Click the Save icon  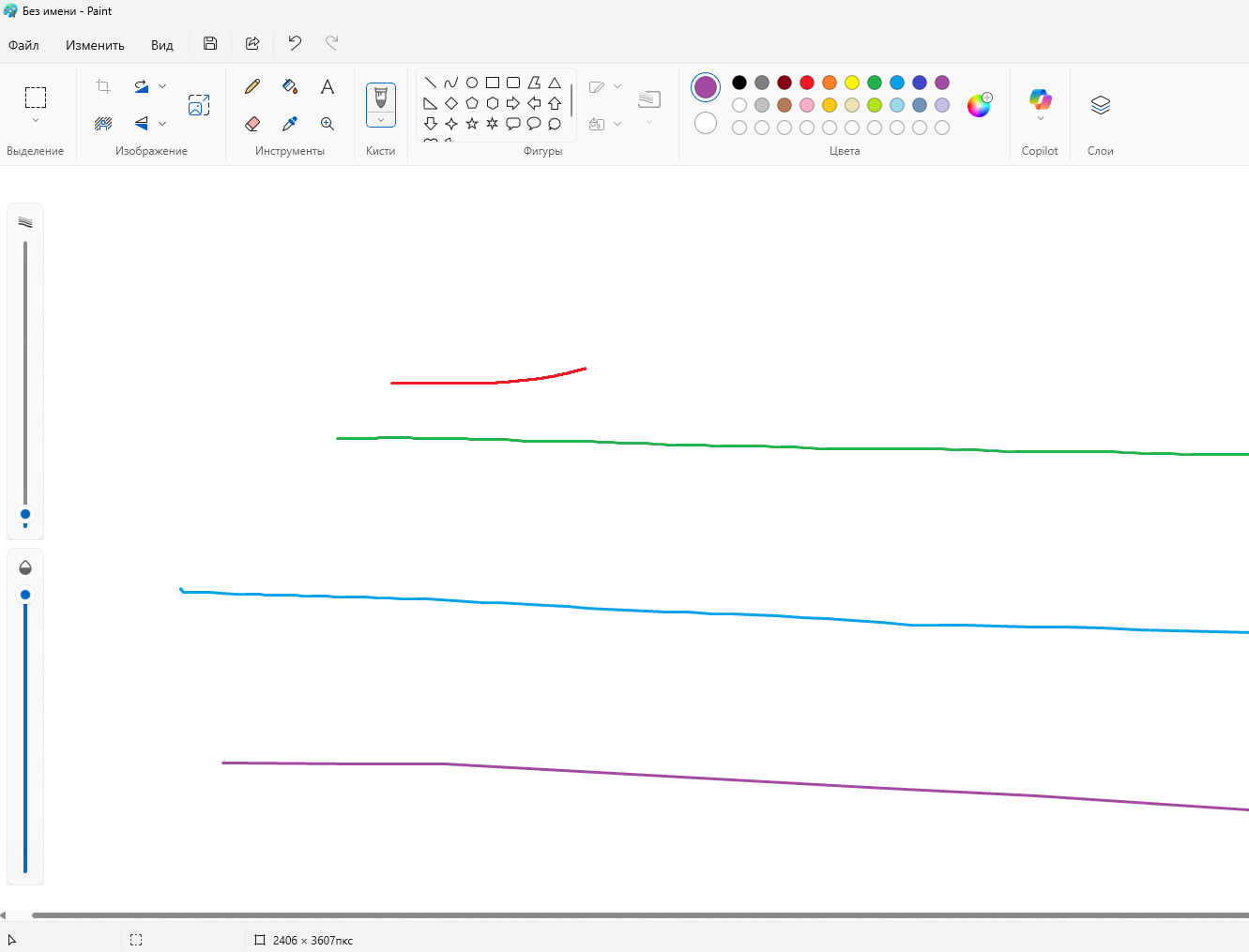click(x=210, y=43)
